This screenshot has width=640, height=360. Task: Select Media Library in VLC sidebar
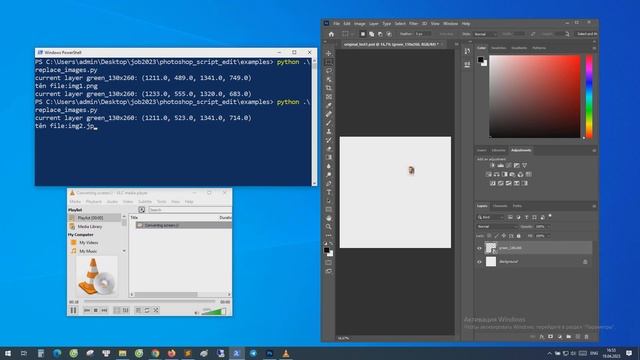[90, 227]
